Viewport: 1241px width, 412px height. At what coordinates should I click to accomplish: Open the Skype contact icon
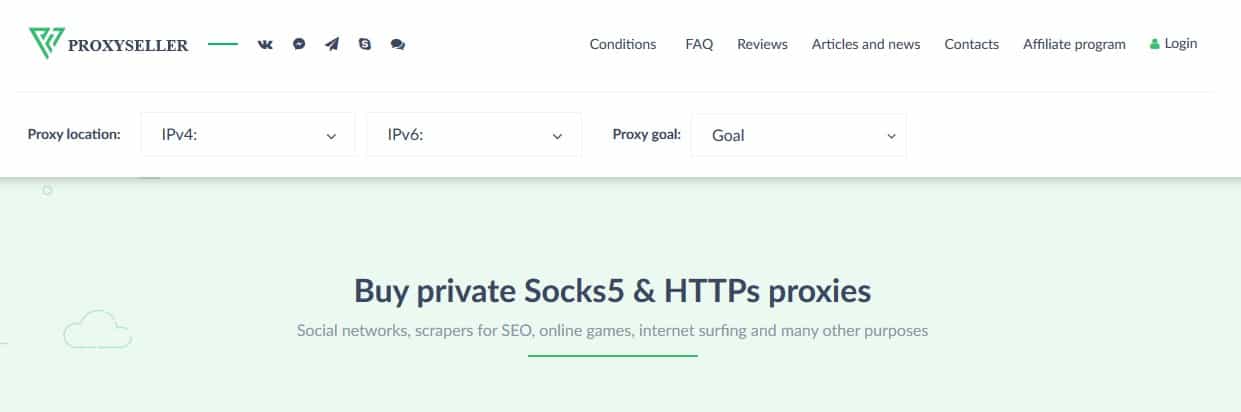coord(365,44)
